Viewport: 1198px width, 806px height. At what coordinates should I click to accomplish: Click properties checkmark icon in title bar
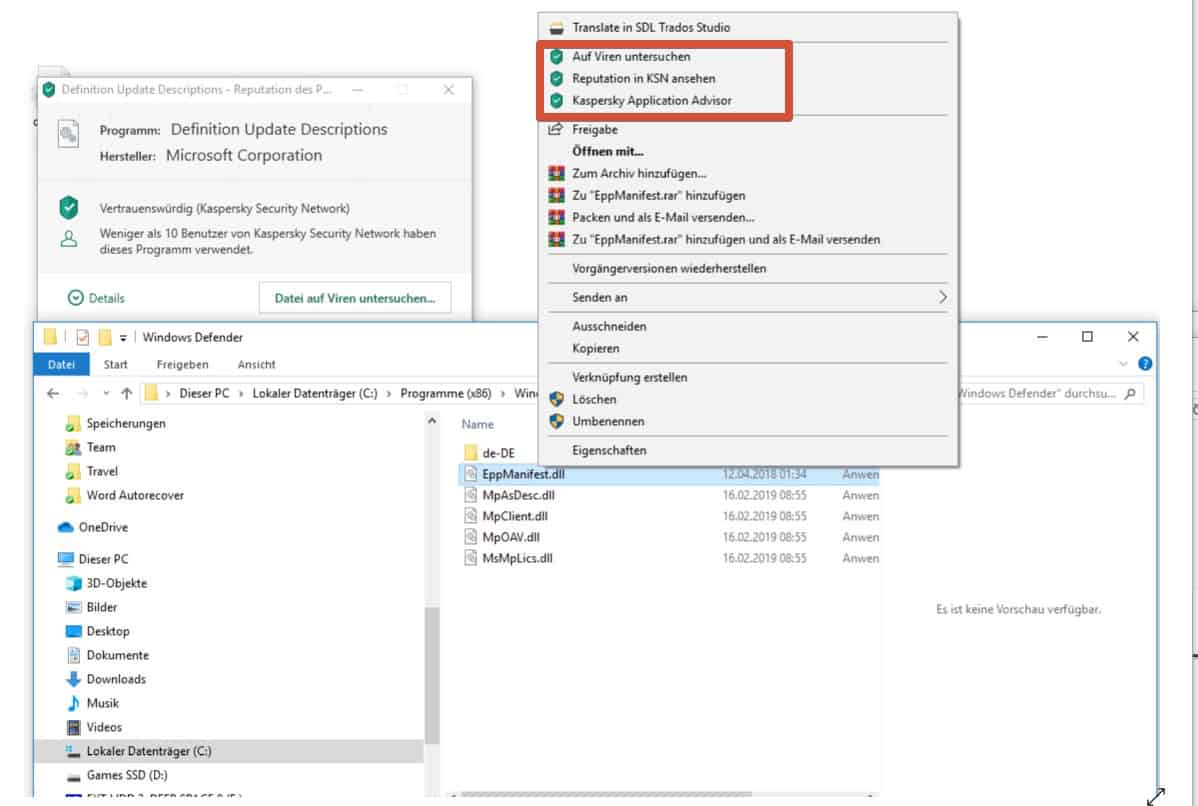(x=83, y=337)
